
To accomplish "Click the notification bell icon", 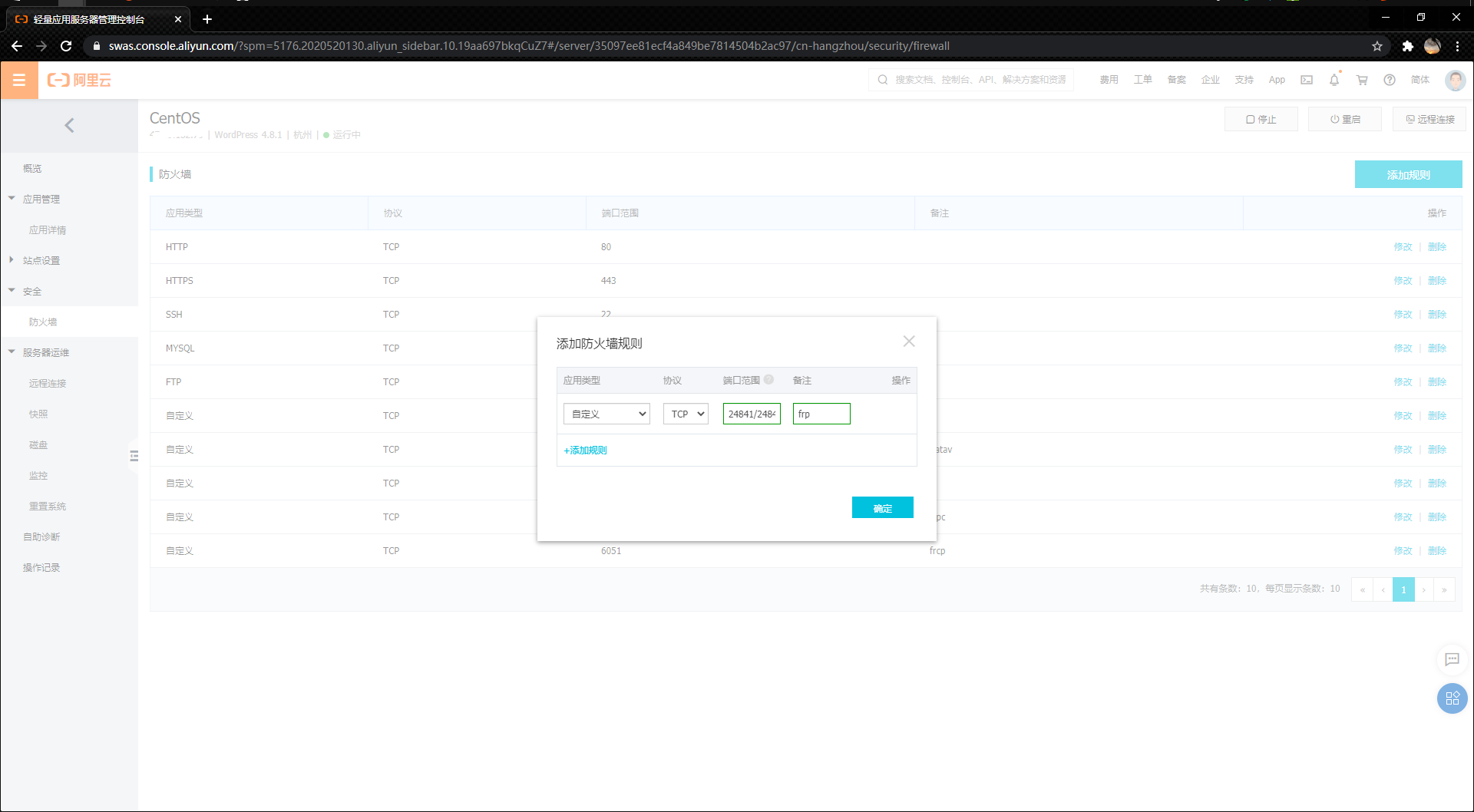I will tap(1334, 80).
